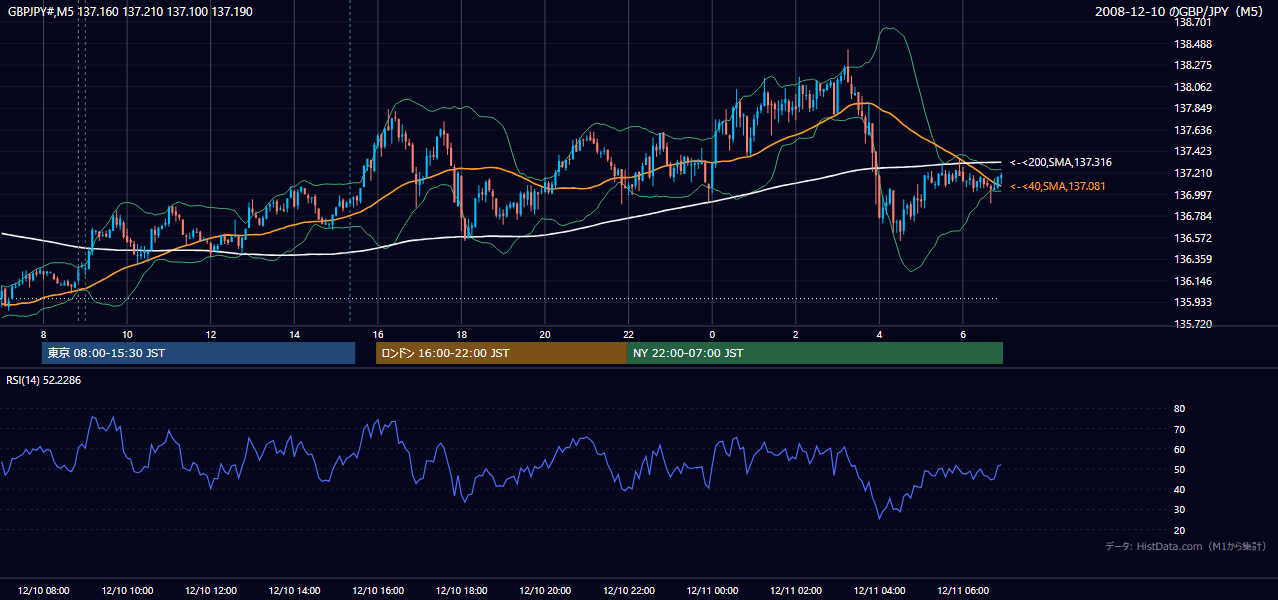Click the London 16:00-22:00 JST session bar
The image size is (1278, 600).
[501, 353]
